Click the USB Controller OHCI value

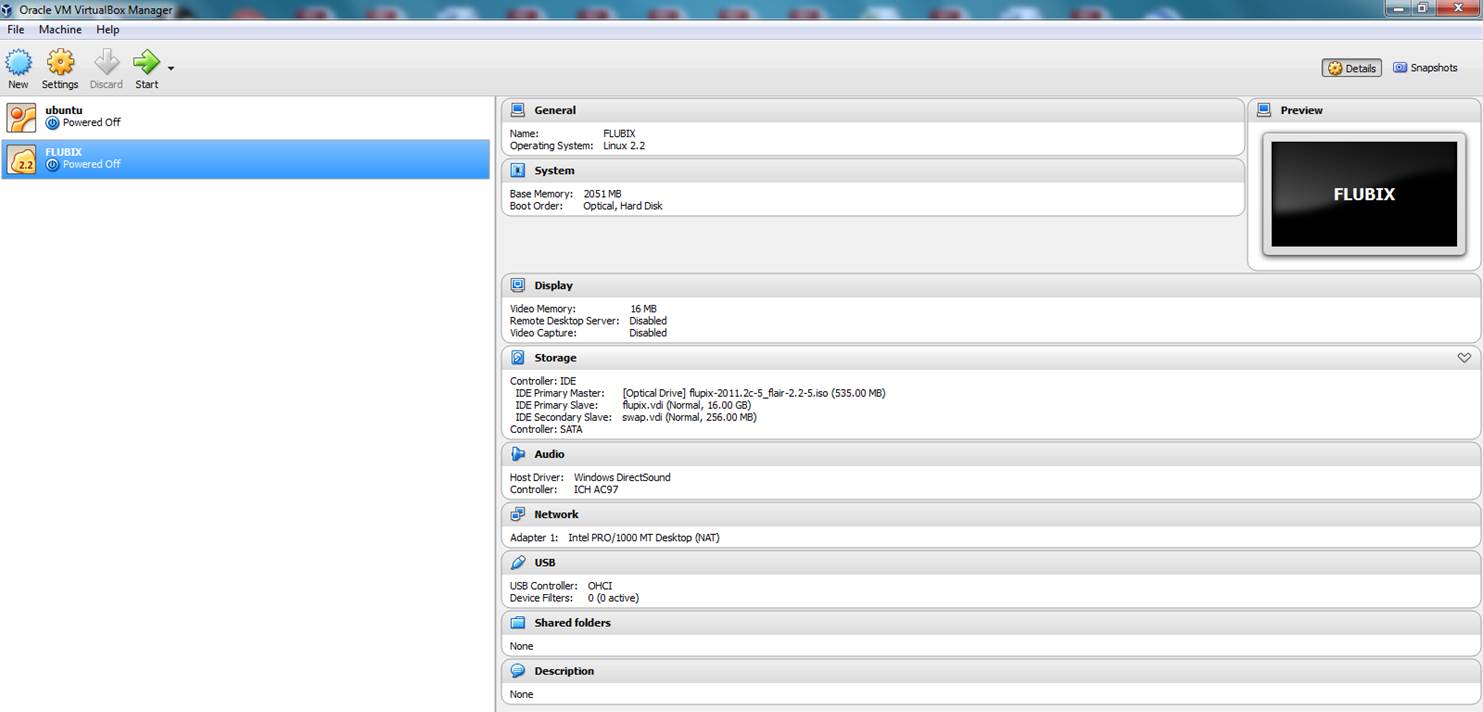(600, 586)
